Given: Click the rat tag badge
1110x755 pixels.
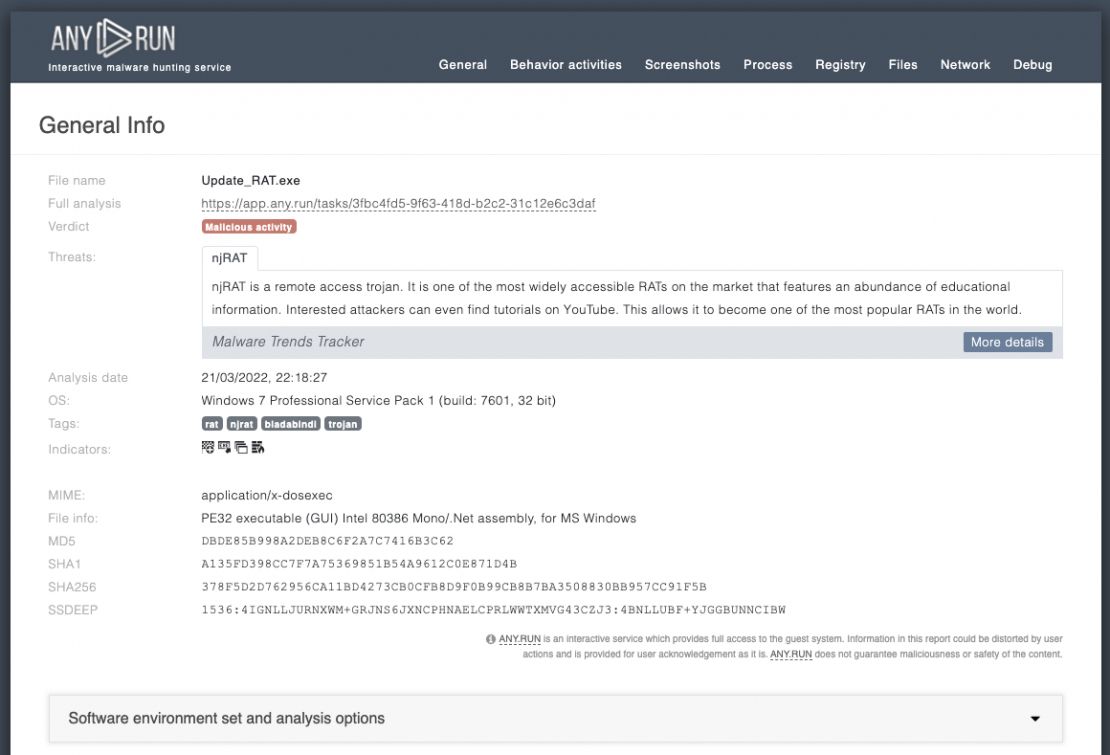Looking at the screenshot, I should (211, 423).
